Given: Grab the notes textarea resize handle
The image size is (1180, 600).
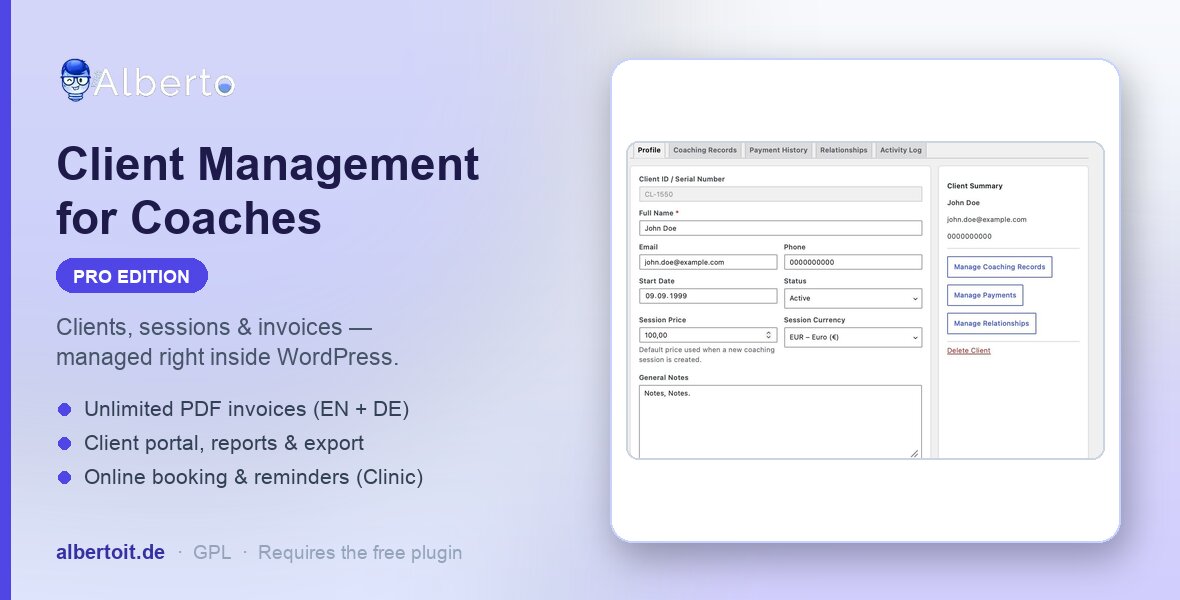Looking at the screenshot, I should click(914, 453).
